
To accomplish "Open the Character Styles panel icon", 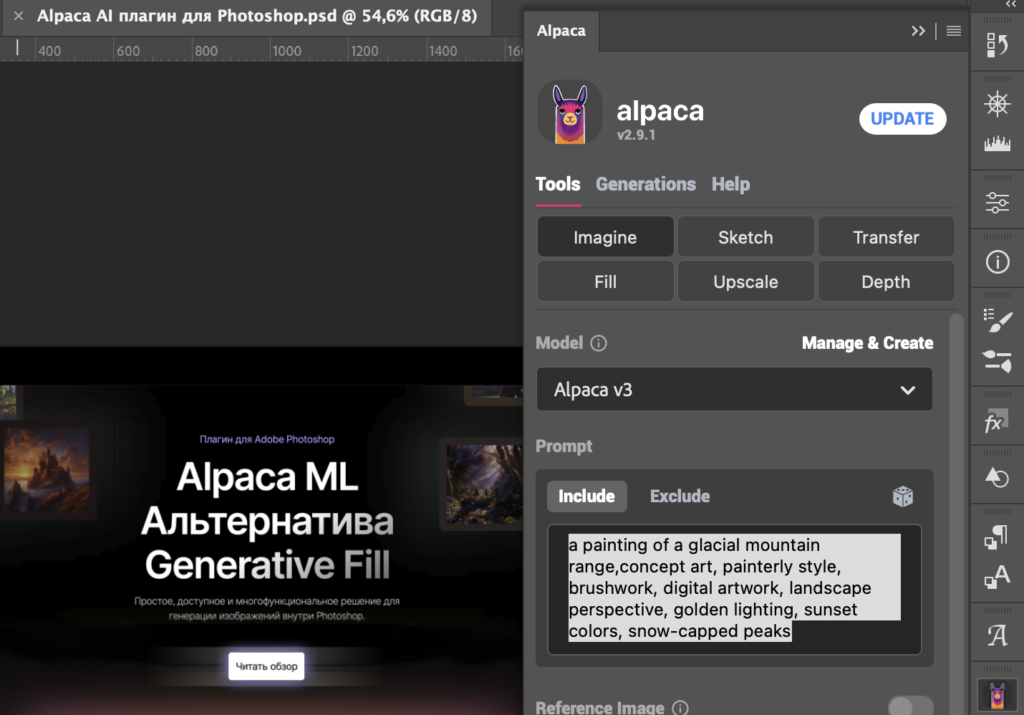I will pos(997,577).
